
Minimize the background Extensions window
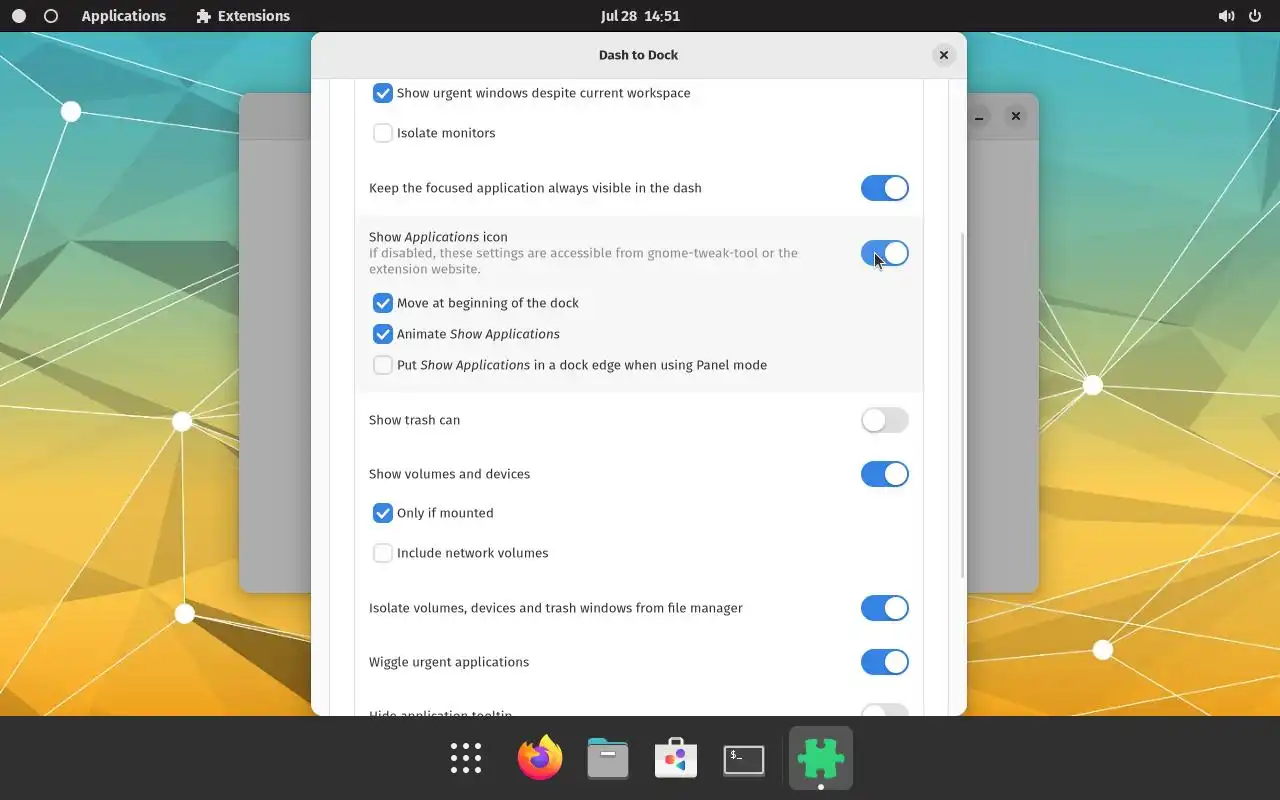pyautogui.click(x=979, y=116)
